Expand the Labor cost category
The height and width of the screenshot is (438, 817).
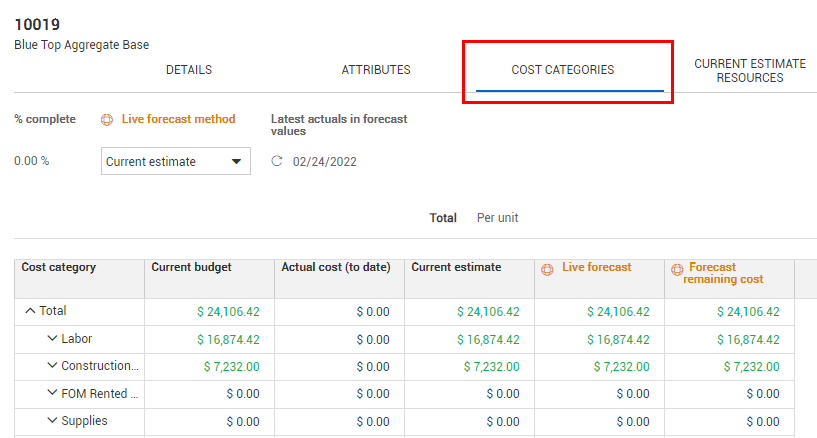52,340
